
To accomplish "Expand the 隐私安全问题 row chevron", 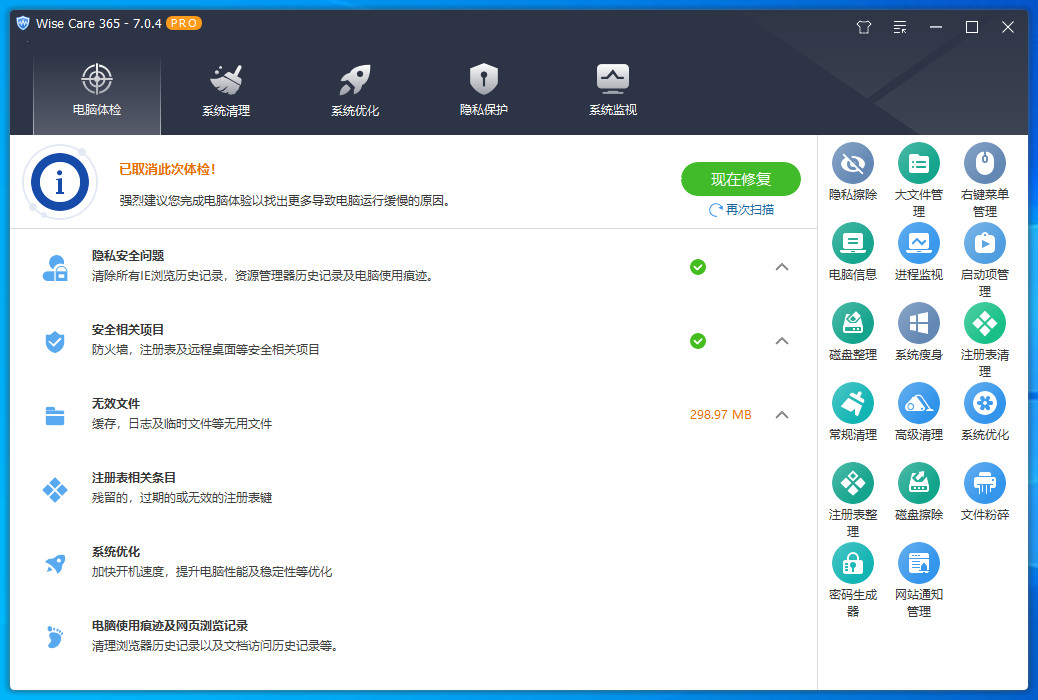I will (782, 267).
